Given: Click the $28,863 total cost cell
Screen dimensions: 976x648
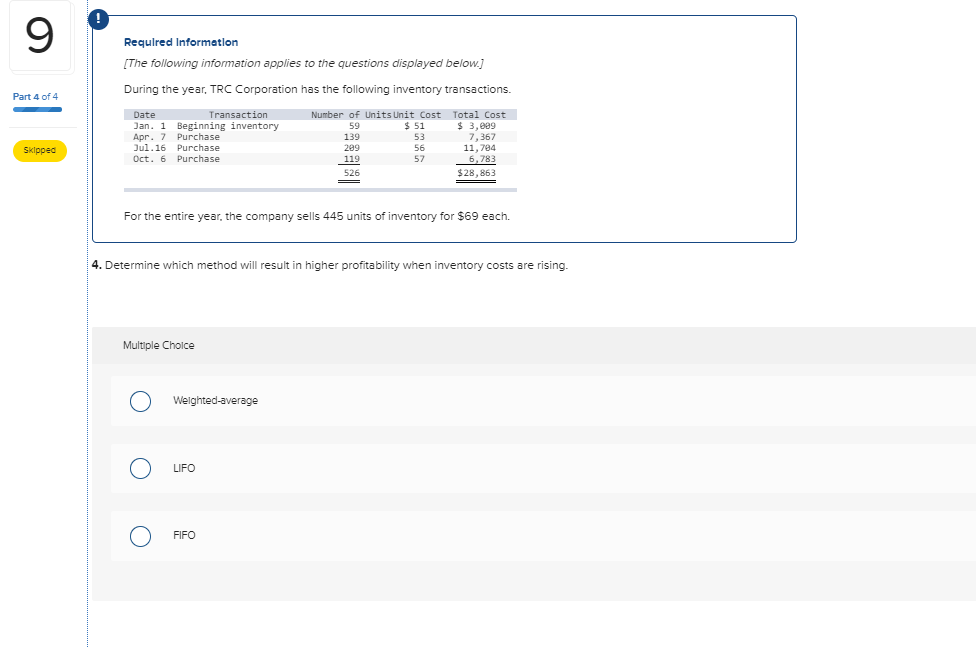Looking at the screenshot, I should tap(476, 173).
